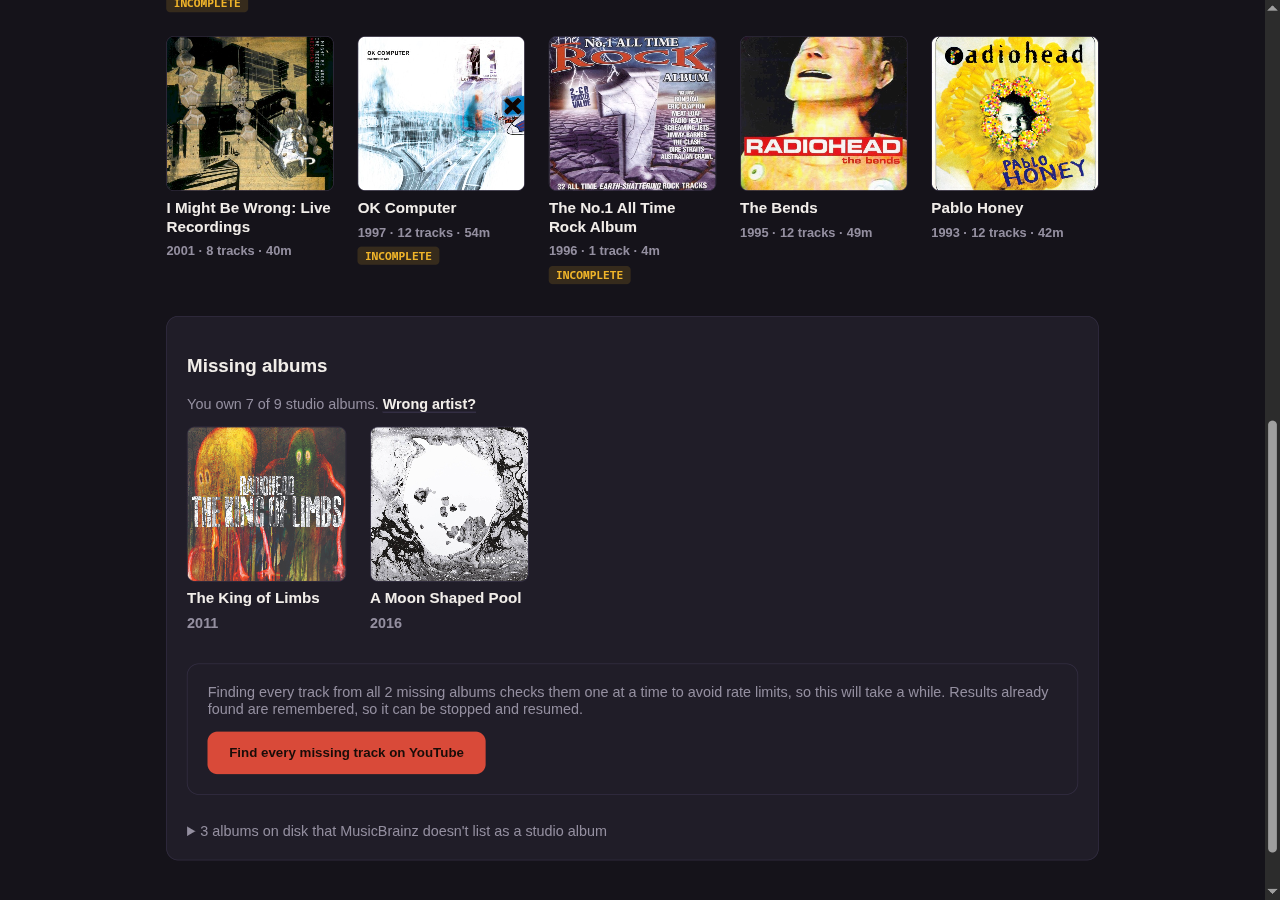
Task: Click 'A Moon Shaped Pool' title text
Action: tap(445, 598)
